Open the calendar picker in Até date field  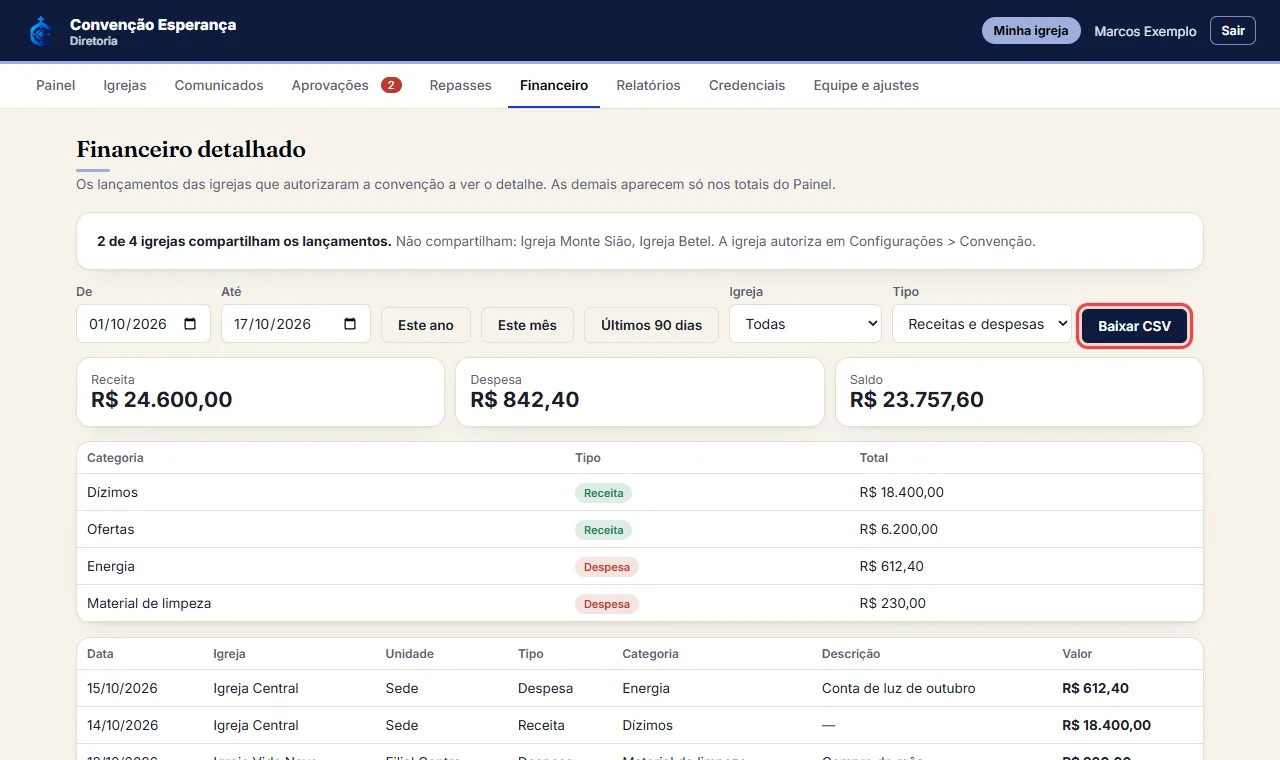pyautogui.click(x=350, y=324)
